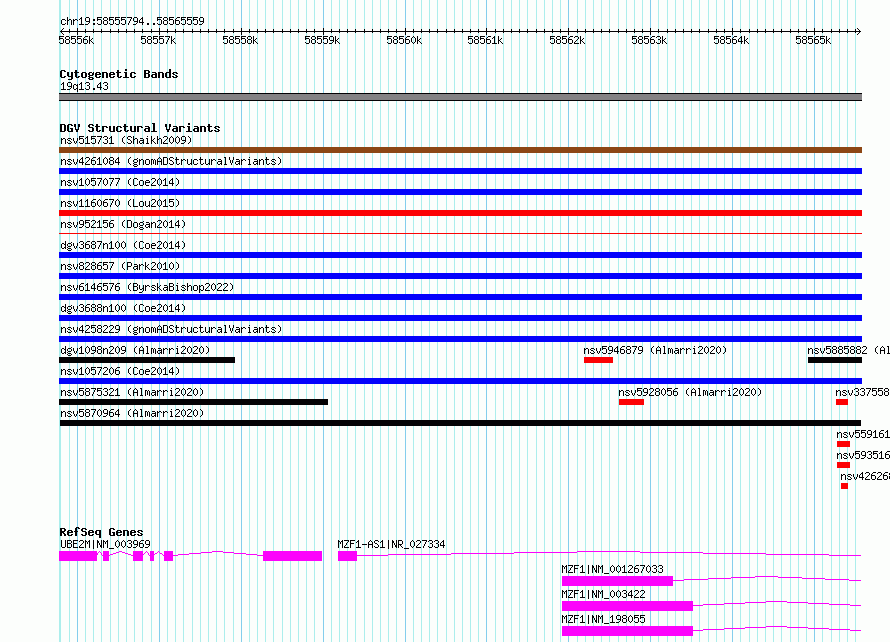Click the DGV Structural Variants track title
890x642 pixels.
[140, 128]
